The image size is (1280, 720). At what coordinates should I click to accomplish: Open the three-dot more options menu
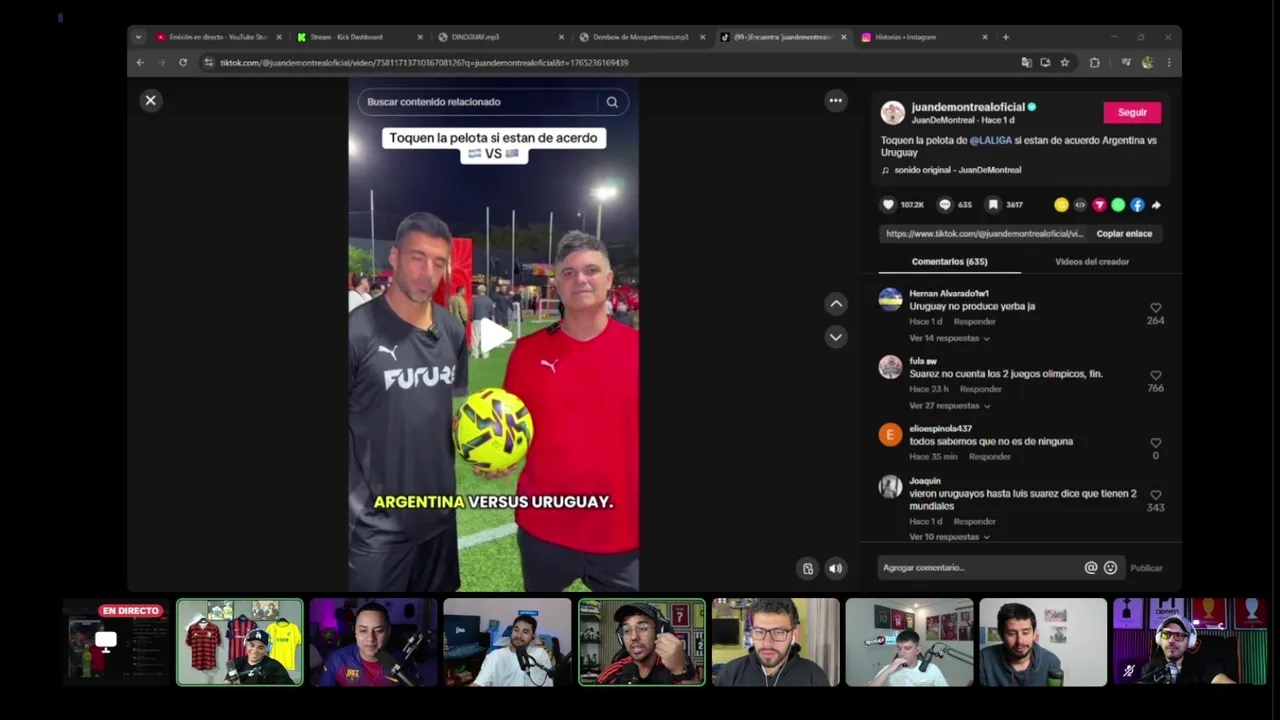pyautogui.click(x=835, y=100)
